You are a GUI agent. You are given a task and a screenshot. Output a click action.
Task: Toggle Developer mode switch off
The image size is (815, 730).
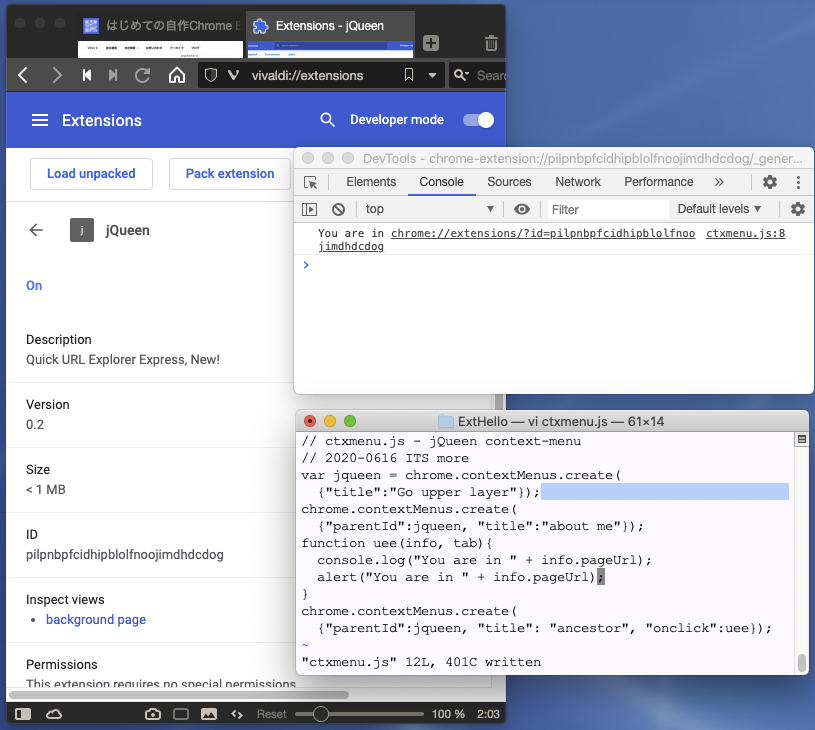coord(478,120)
